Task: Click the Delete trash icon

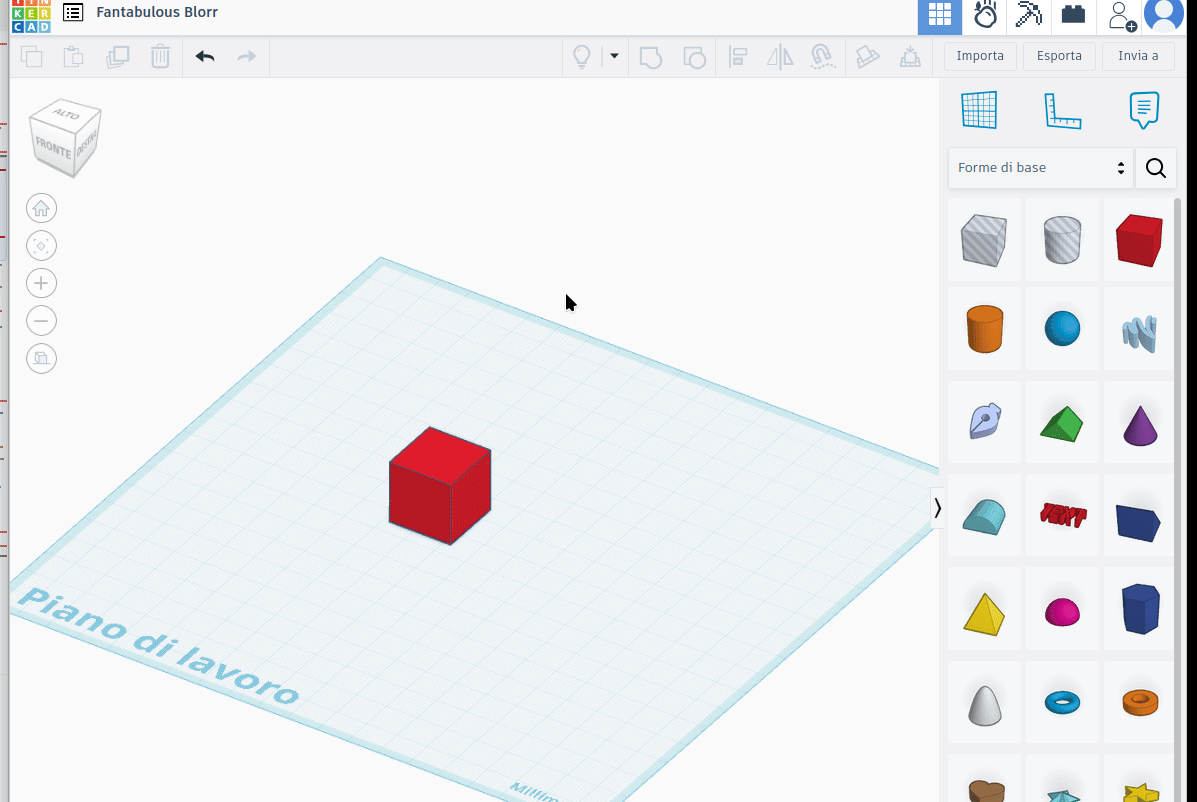Action: click(x=160, y=56)
